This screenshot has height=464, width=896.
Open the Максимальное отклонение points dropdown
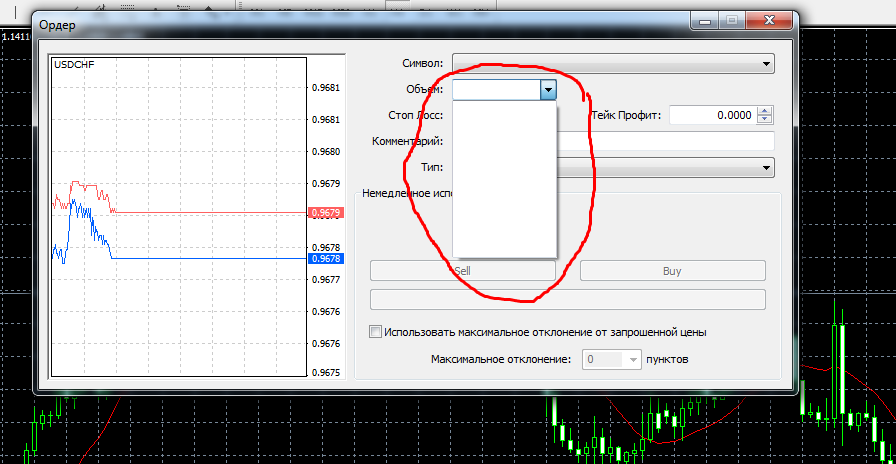coord(633,360)
